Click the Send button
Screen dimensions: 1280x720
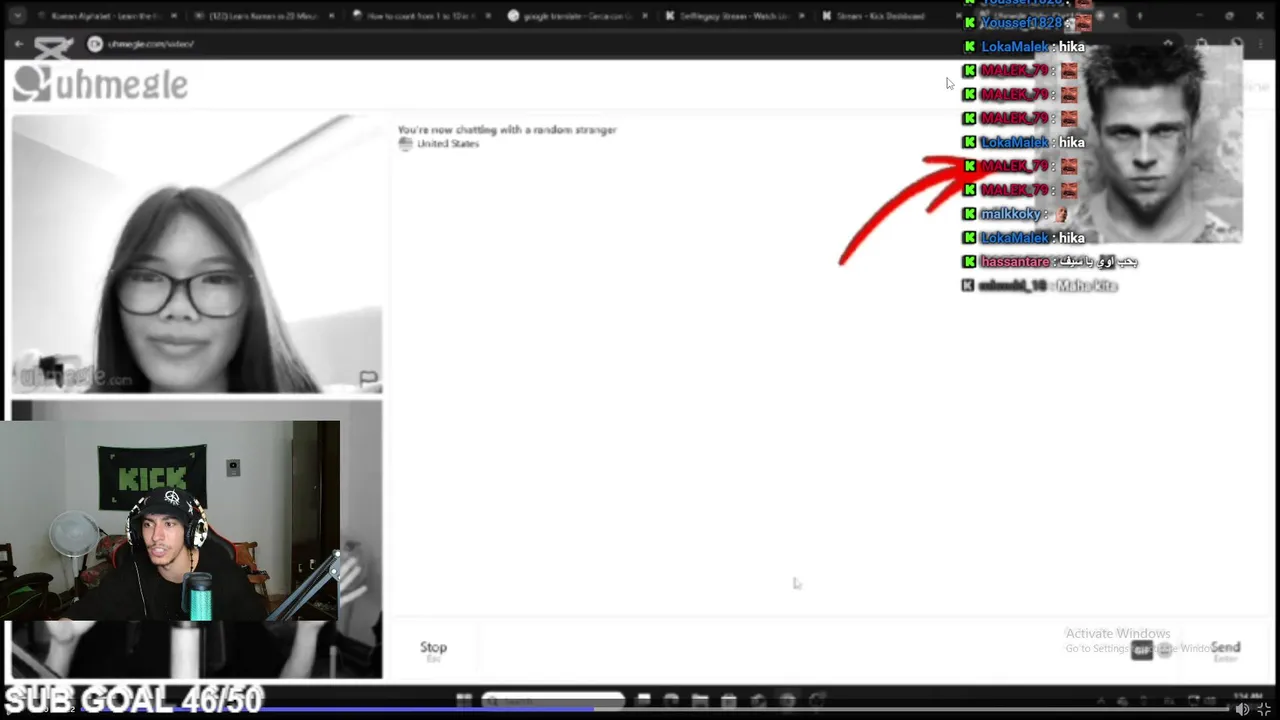pyautogui.click(x=1225, y=649)
